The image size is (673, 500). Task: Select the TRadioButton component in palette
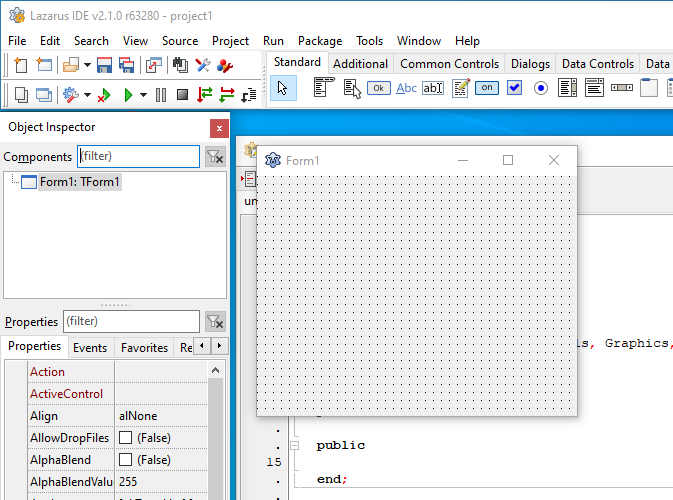541,88
